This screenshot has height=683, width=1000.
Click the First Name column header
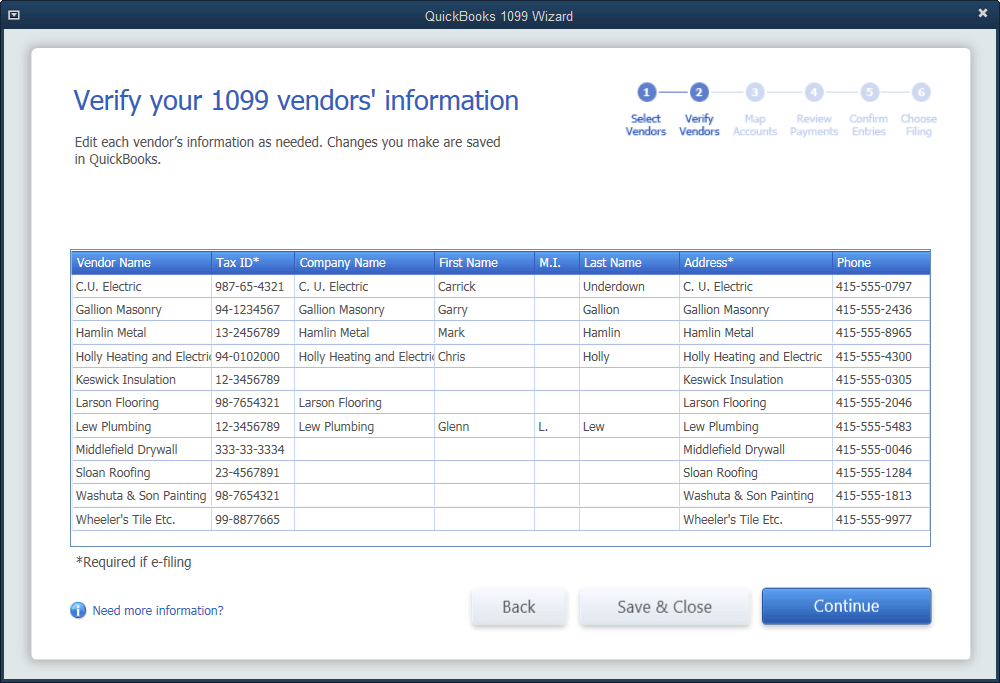click(484, 263)
